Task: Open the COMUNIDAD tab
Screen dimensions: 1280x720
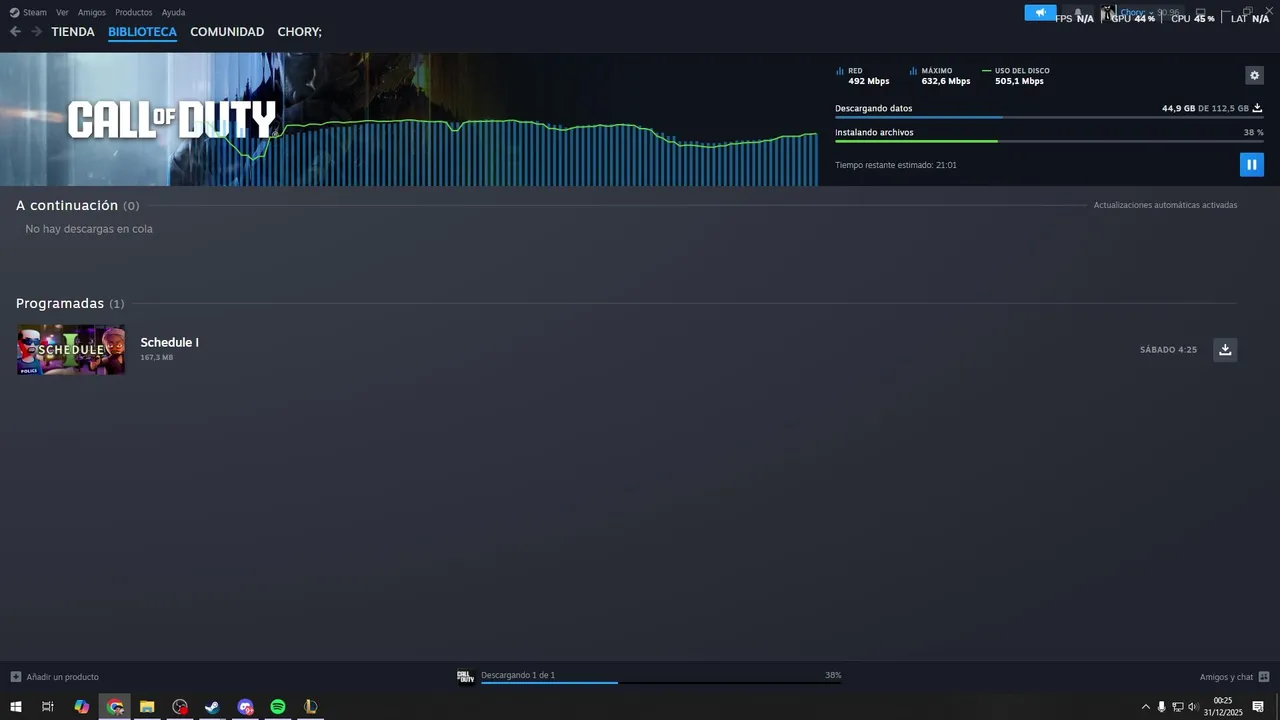Action: point(227,32)
